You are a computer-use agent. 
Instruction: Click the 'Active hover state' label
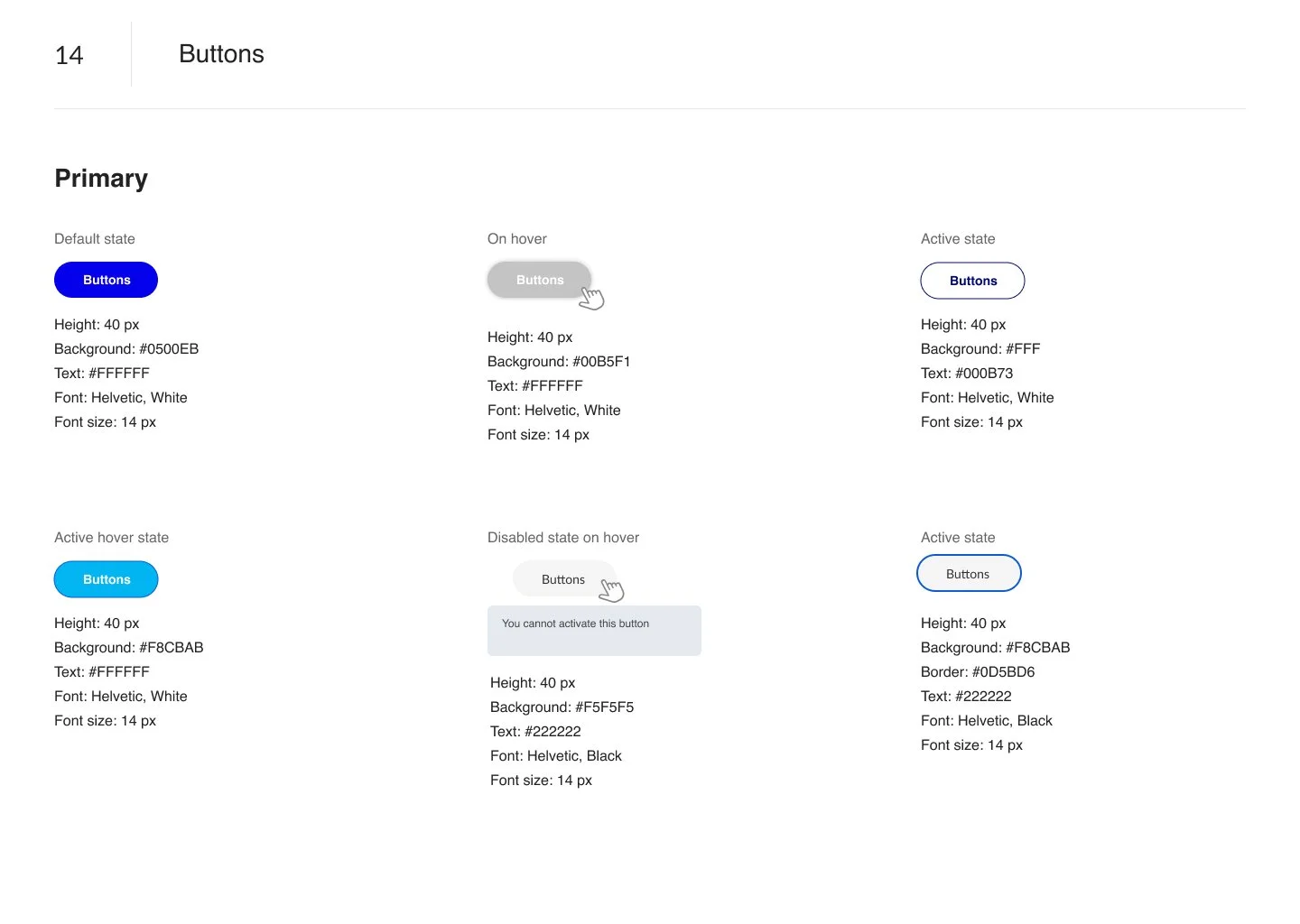click(x=112, y=538)
